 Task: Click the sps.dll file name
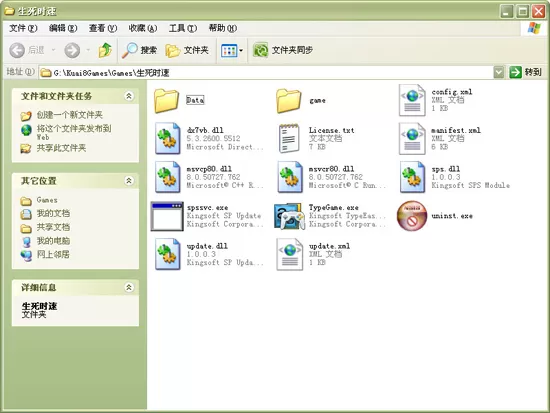click(445, 169)
